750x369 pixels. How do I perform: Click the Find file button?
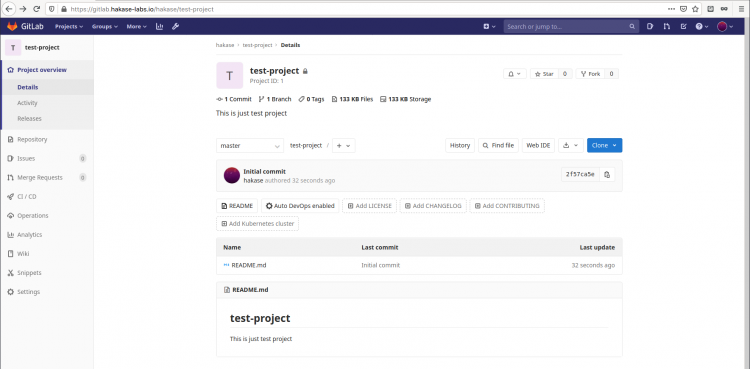[498, 145]
